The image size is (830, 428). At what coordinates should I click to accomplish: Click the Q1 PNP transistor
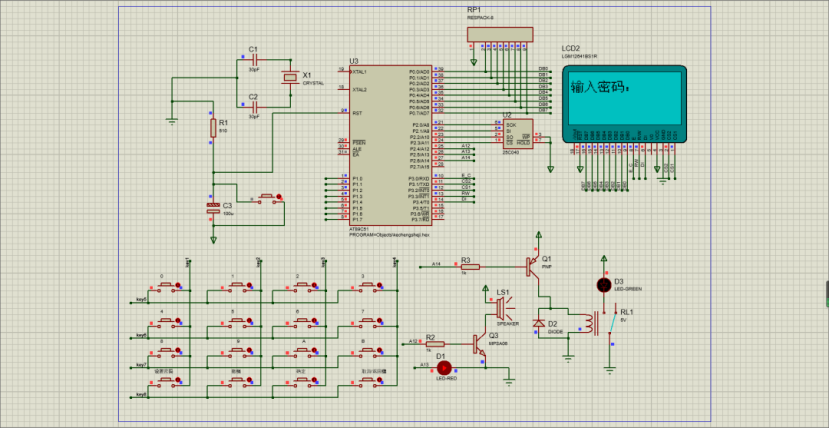click(531, 266)
